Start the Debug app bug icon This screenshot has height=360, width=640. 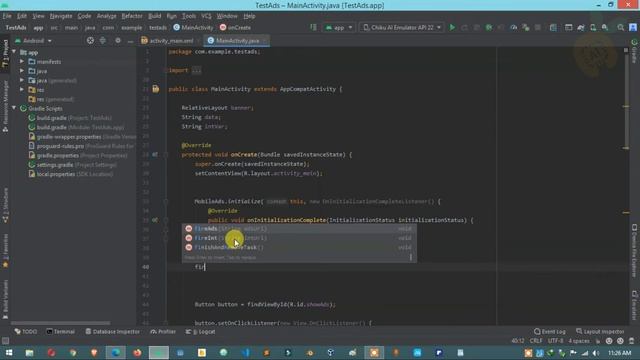(489, 27)
